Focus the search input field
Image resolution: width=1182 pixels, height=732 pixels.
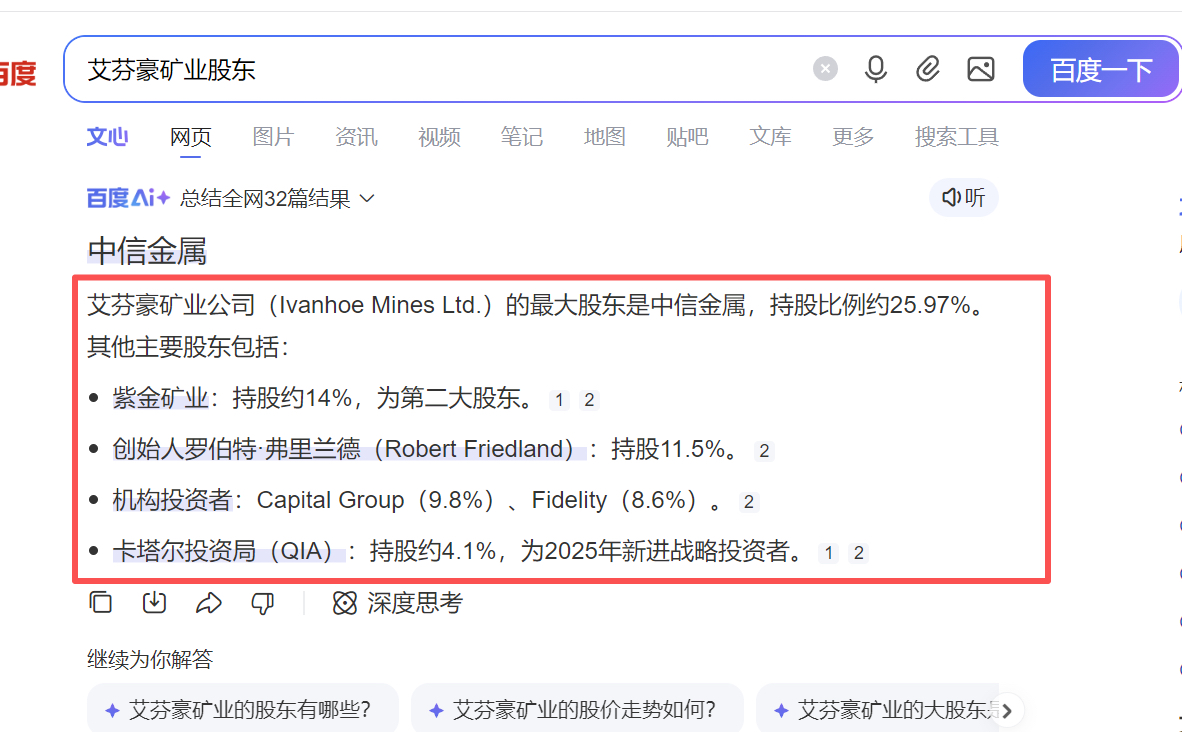tap(445, 69)
